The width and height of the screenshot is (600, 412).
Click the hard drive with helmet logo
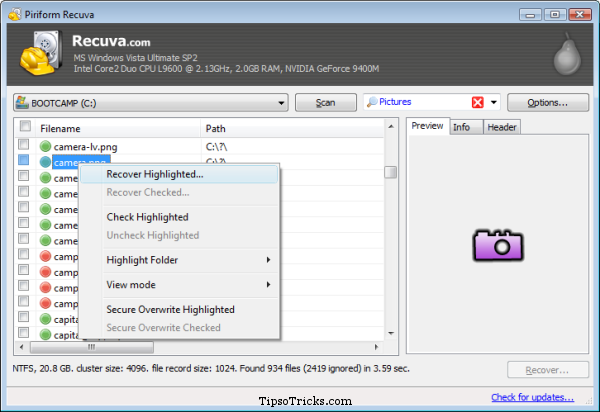point(41,53)
